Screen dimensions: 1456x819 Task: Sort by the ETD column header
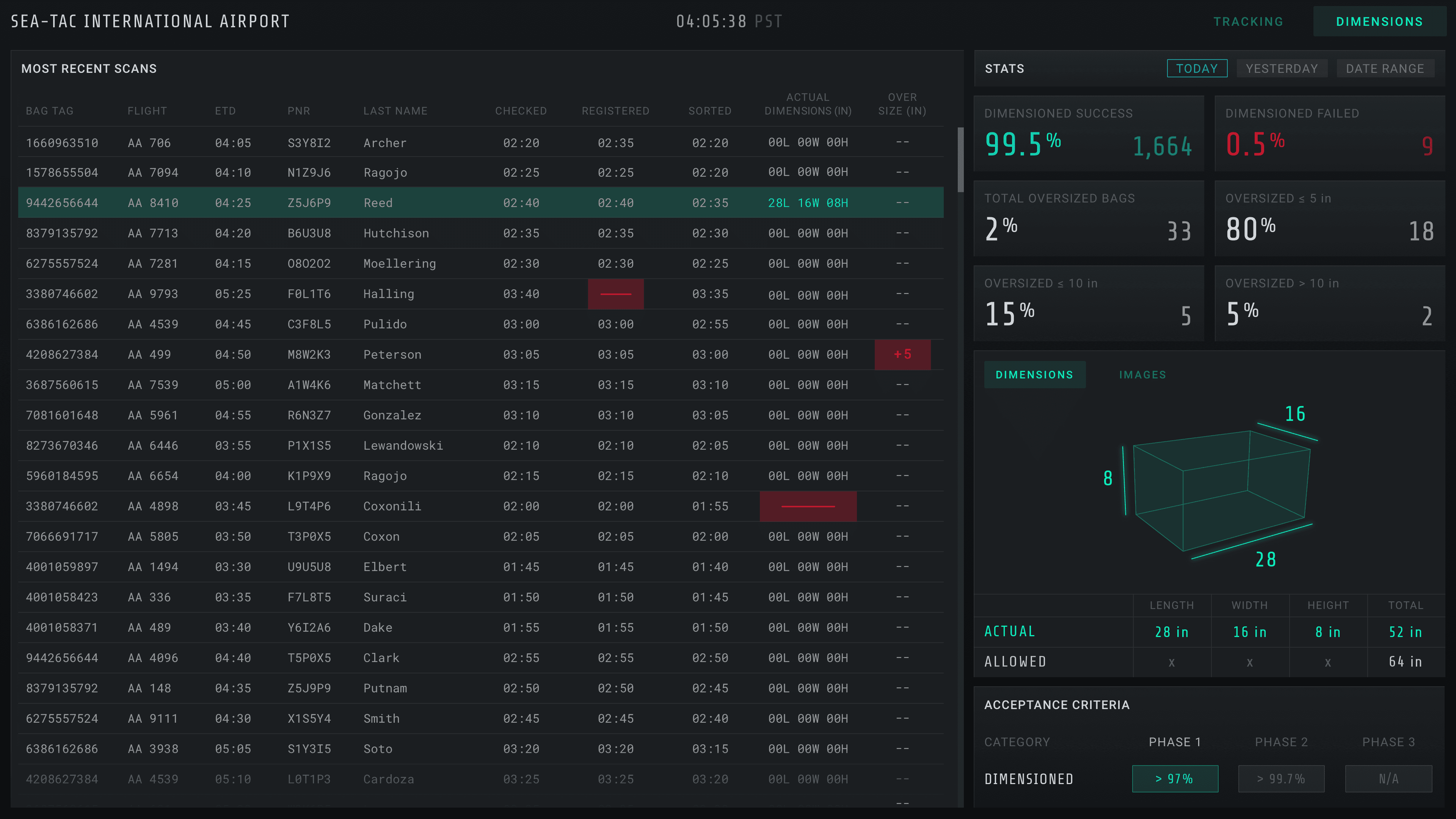pyautogui.click(x=225, y=111)
